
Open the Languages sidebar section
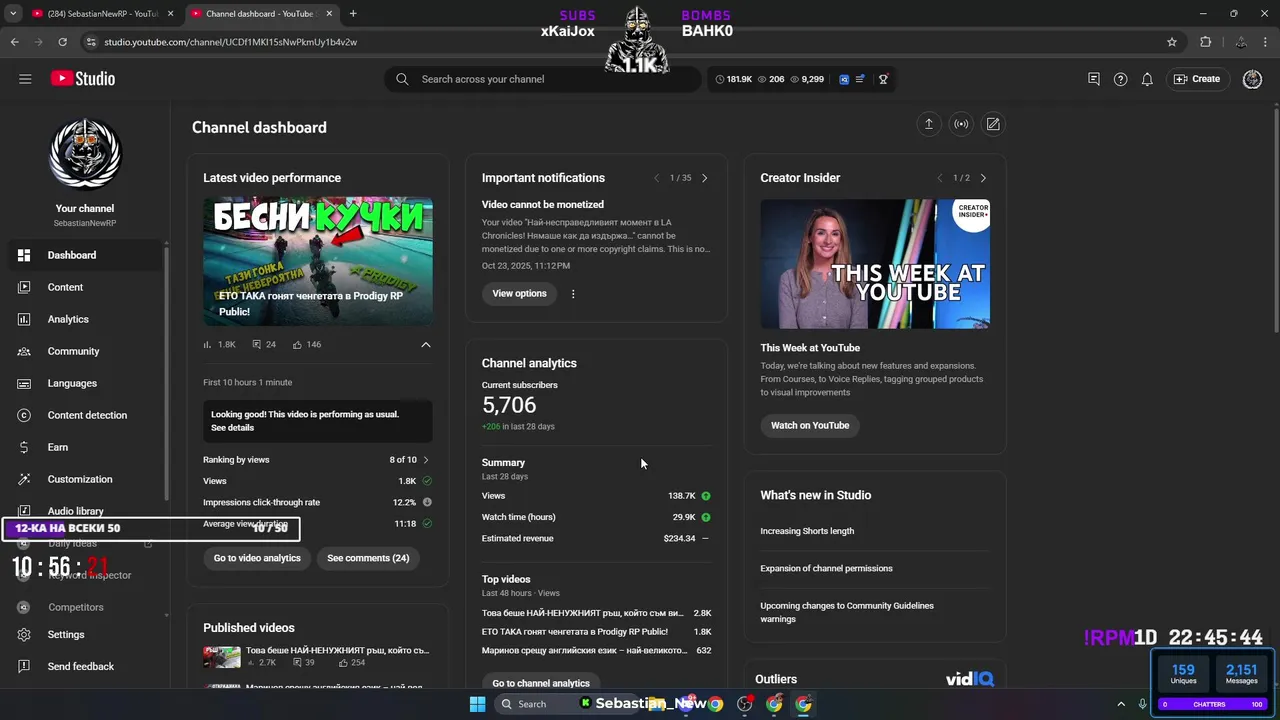pyautogui.click(x=85, y=383)
